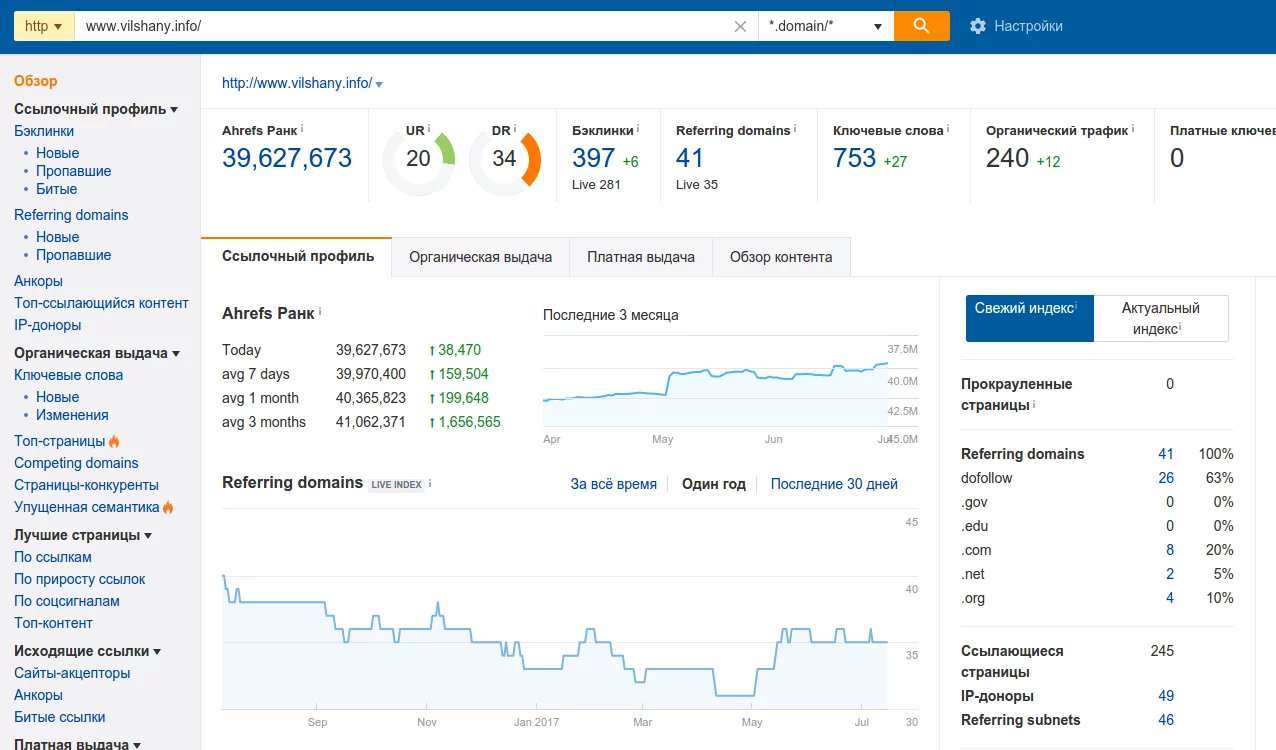Screen dimensions: 1276x750
Task: Click the info icon beside Ahrefs Ранк metric
Action: tap(302, 129)
